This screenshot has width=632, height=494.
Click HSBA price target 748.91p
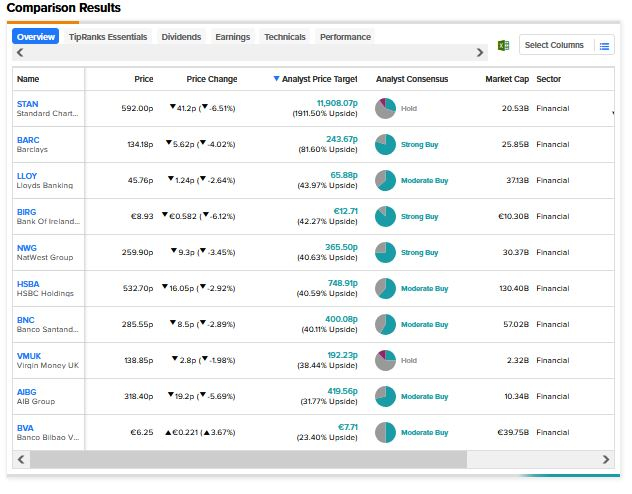[343, 283]
